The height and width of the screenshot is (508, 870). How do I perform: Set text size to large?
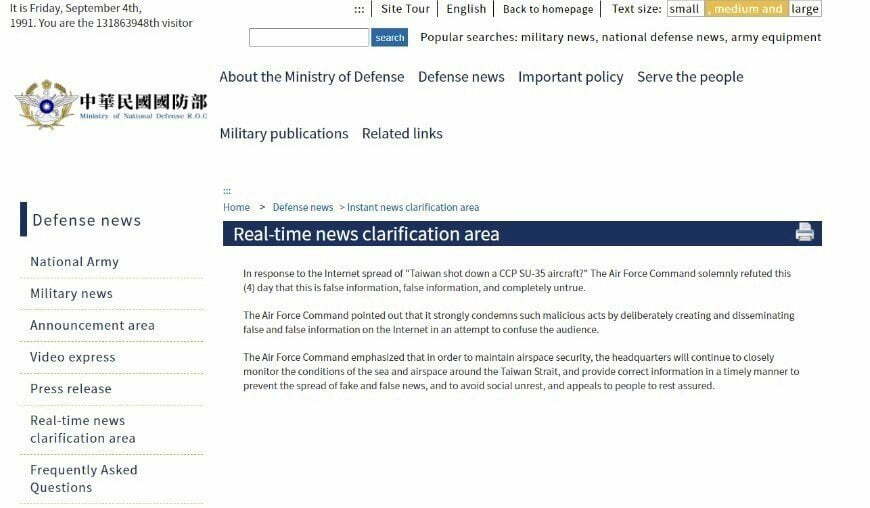(804, 9)
